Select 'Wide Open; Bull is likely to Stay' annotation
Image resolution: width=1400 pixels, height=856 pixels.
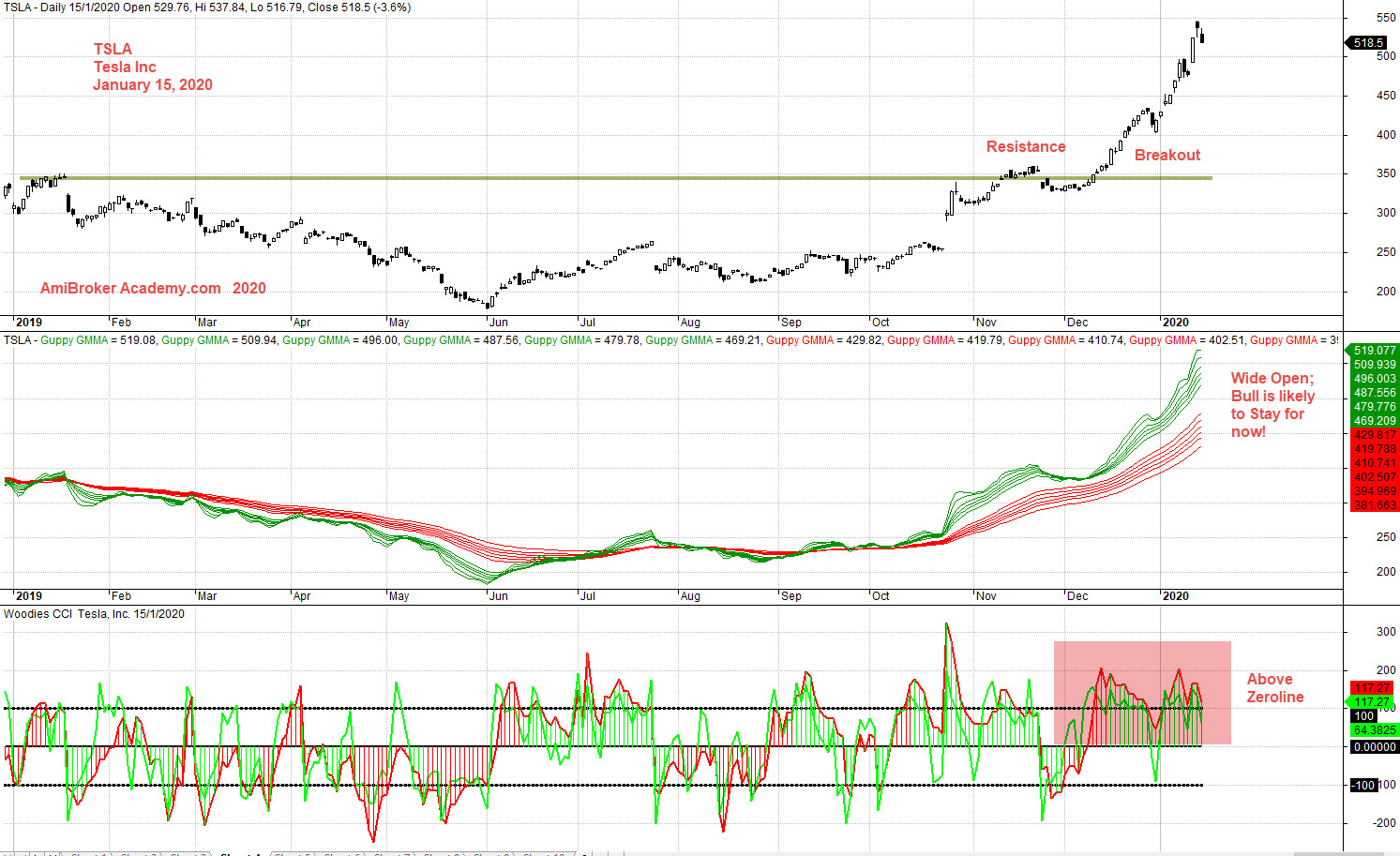tap(1272, 404)
